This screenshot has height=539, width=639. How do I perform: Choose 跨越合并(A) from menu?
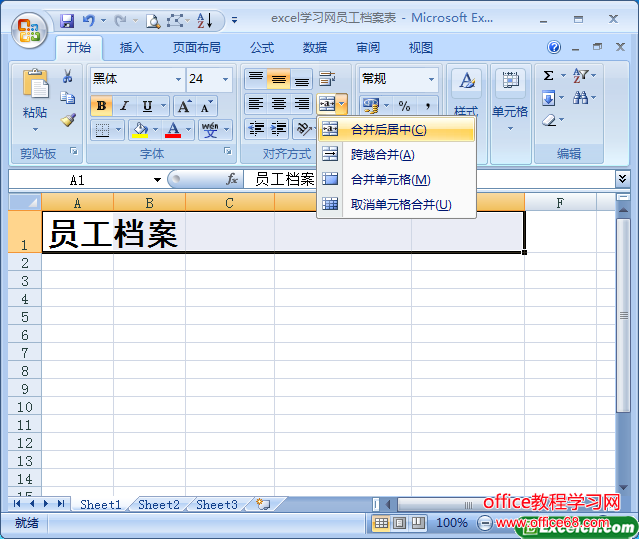pos(397,154)
